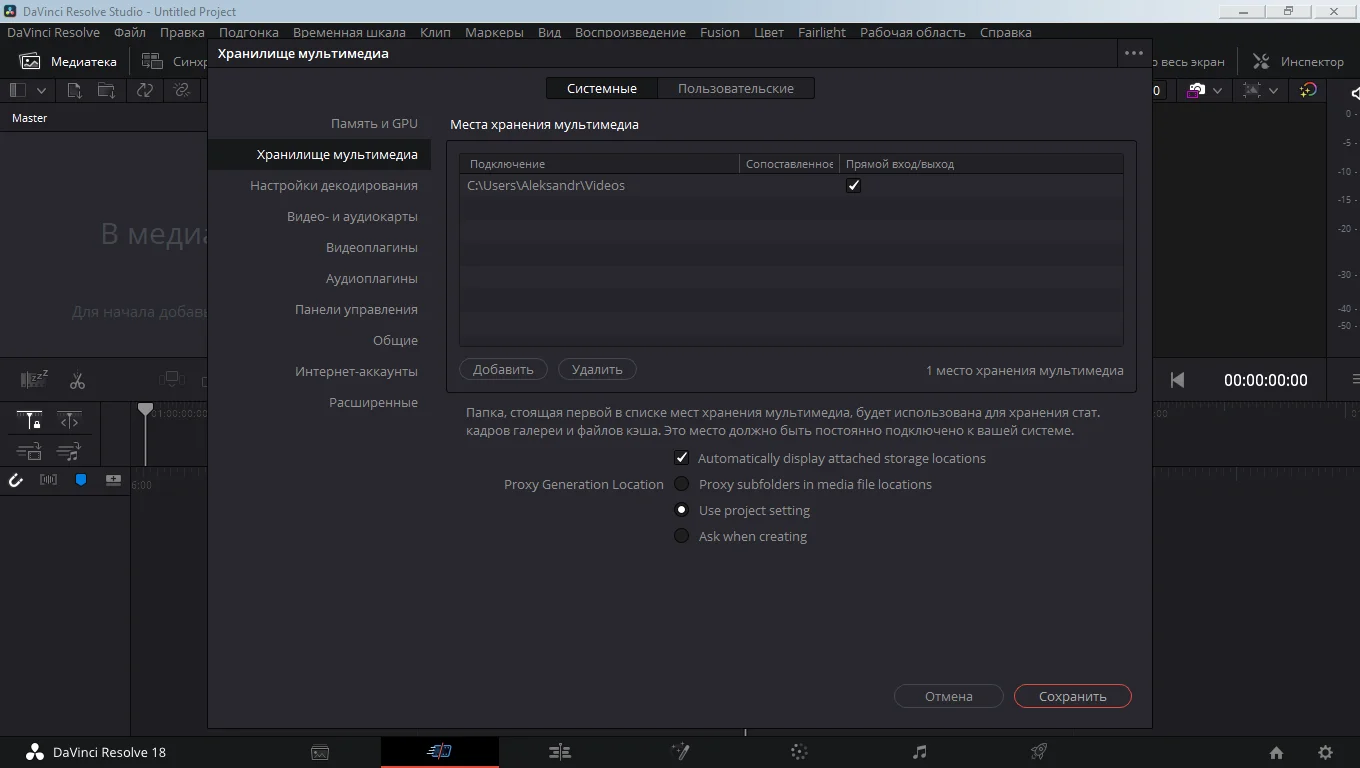Switch to the Fusion page icon

(680, 752)
